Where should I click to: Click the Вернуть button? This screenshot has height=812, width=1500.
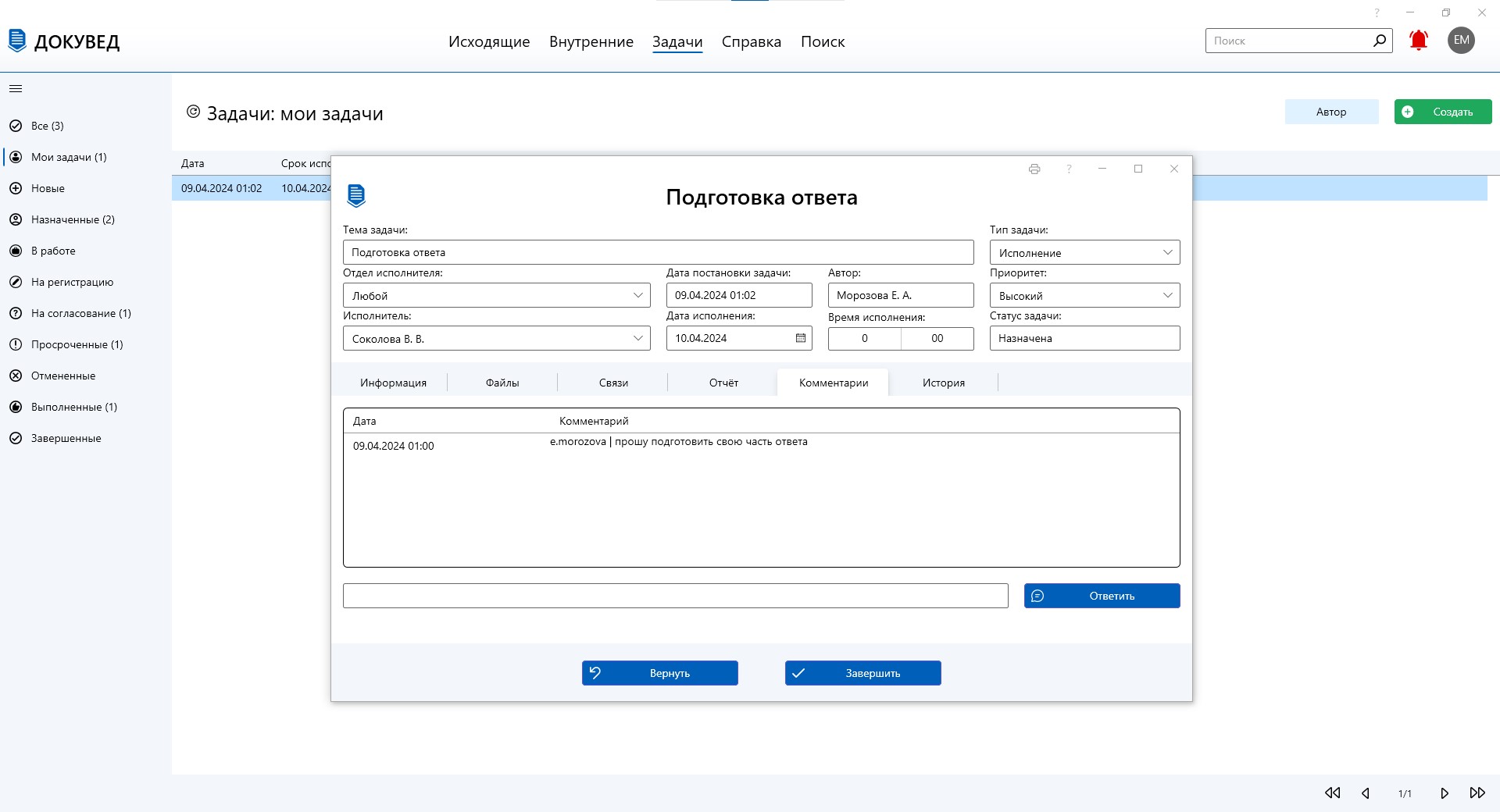pyautogui.click(x=659, y=673)
